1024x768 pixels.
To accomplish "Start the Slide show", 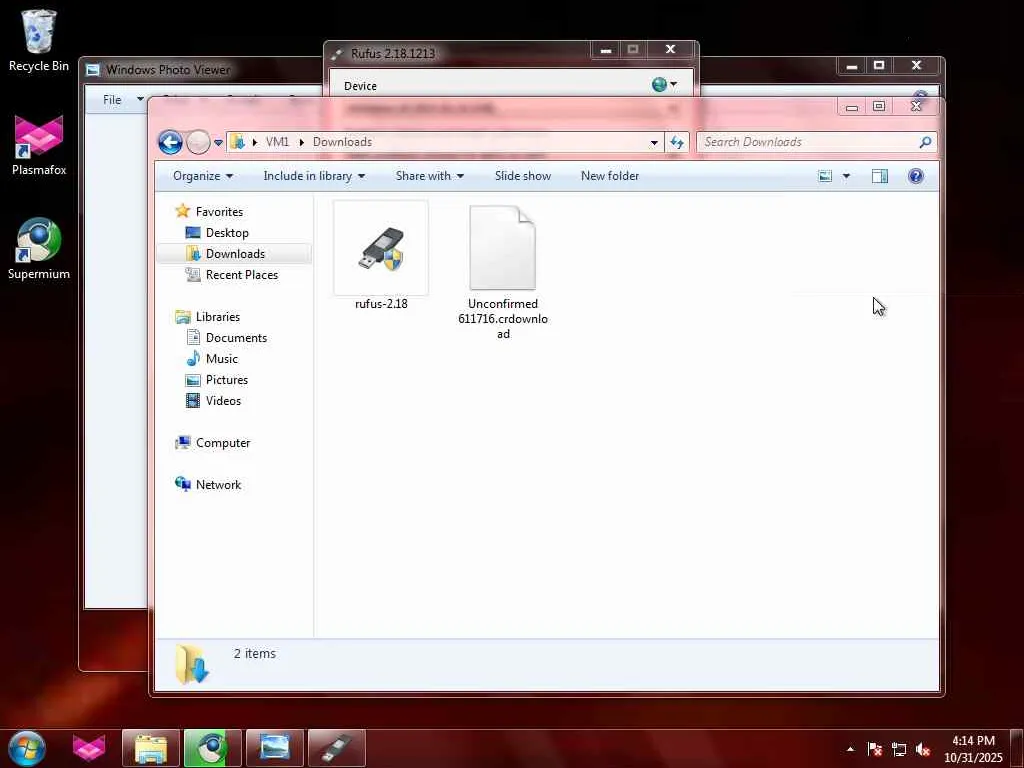I will [x=522, y=176].
